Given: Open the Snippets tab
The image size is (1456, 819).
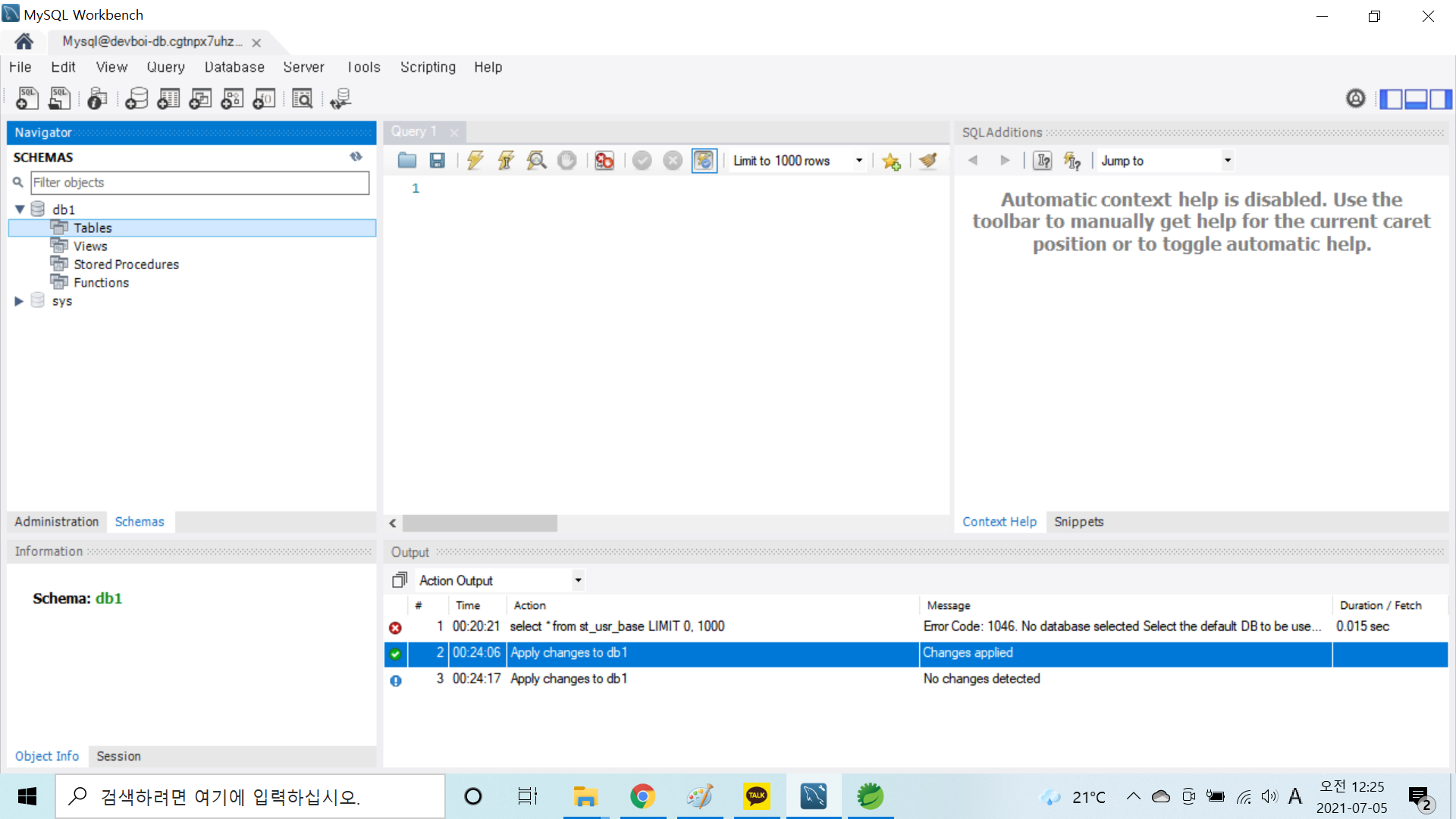Looking at the screenshot, I should [1078, 522].
